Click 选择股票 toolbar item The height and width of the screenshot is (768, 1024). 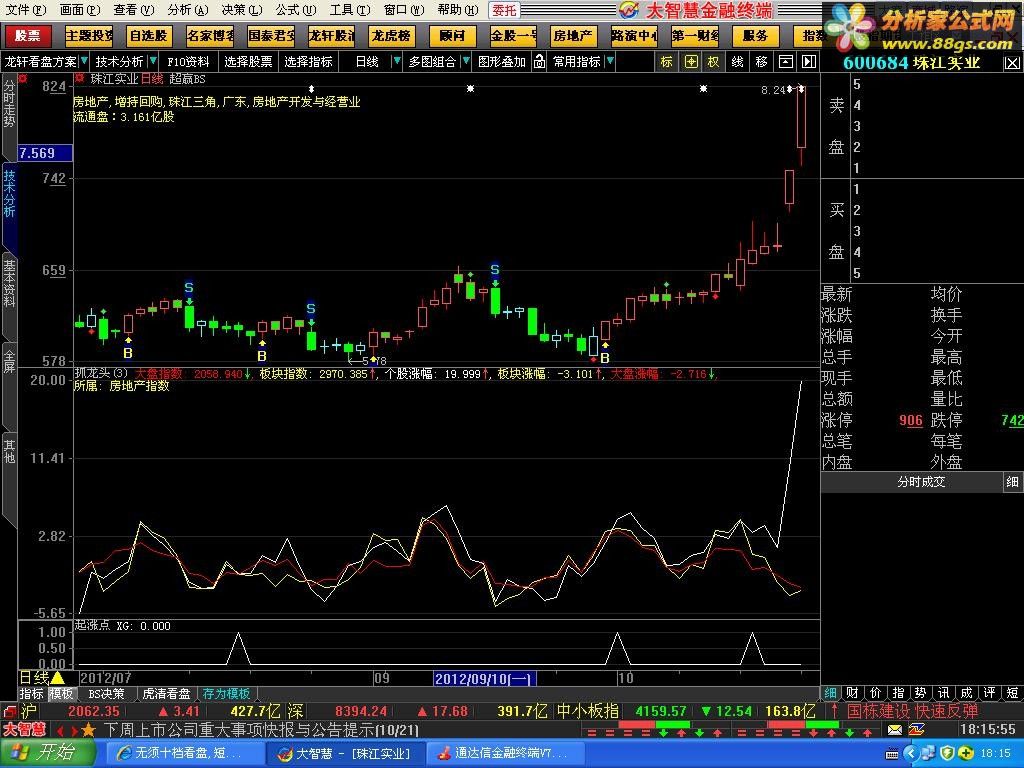coord(248,62)
